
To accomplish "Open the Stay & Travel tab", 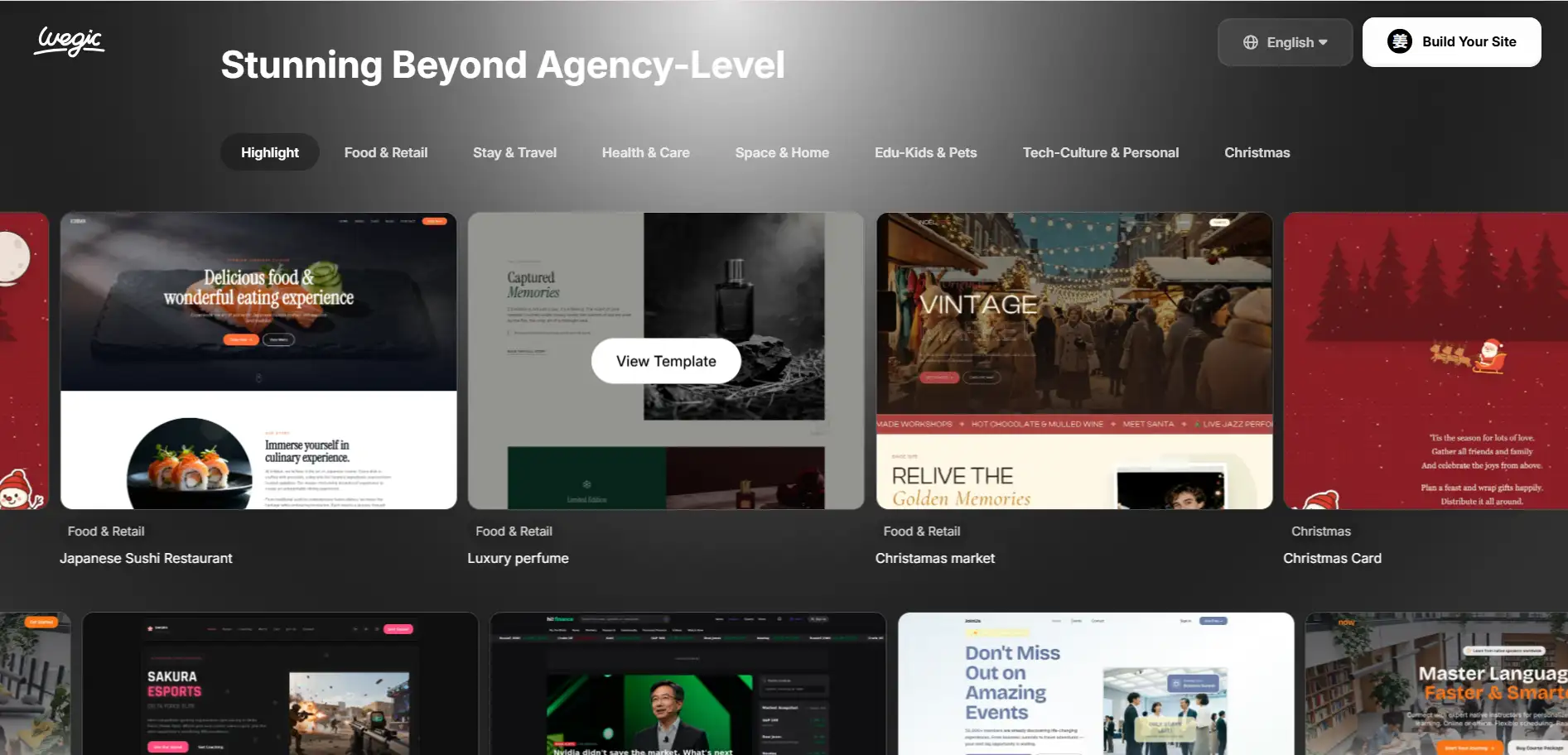I will coord(514,152).
